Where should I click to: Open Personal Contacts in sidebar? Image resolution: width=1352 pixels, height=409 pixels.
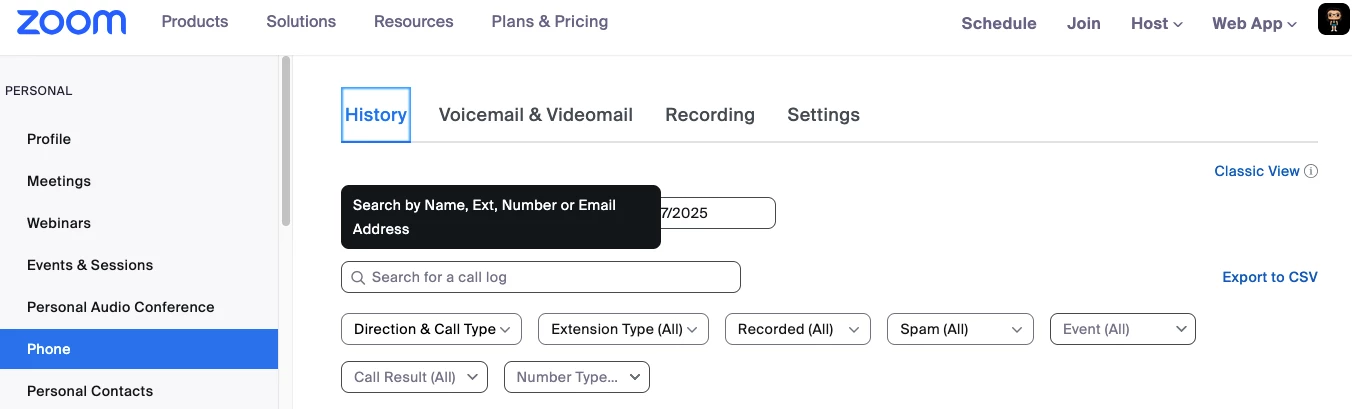(x=90, y=391)
